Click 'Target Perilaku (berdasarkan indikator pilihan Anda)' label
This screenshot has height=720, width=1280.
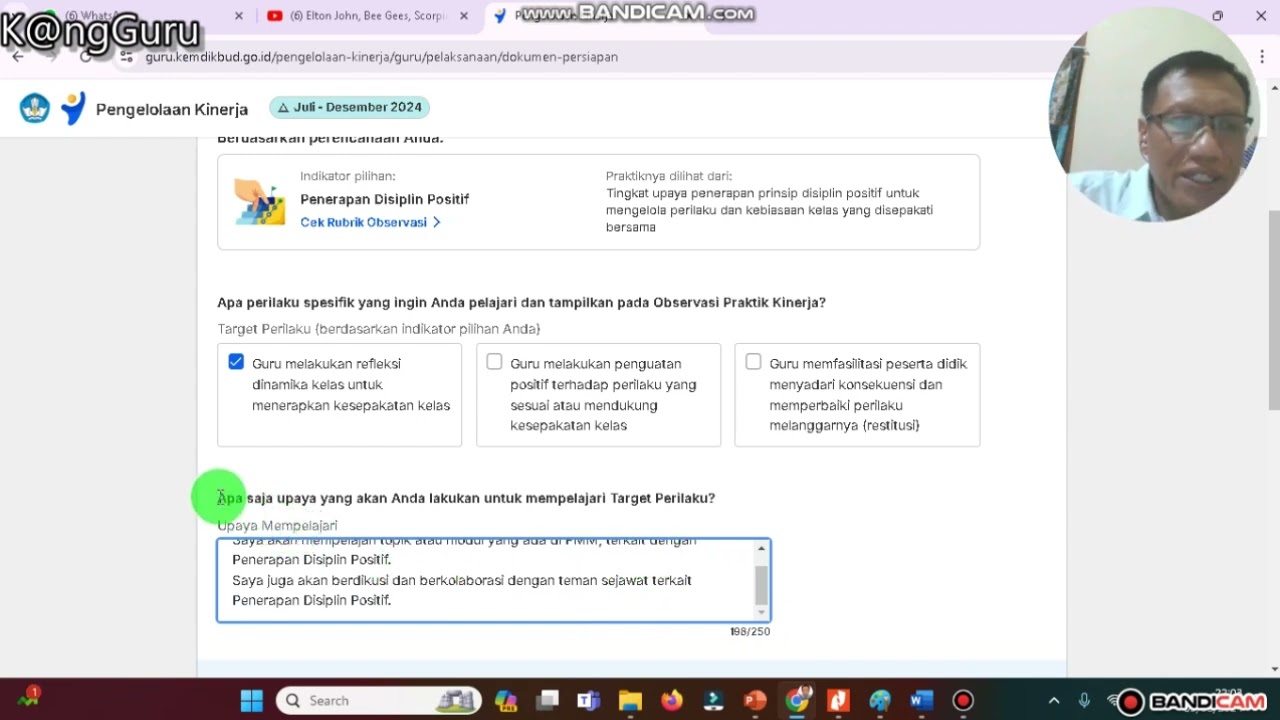pos(379,329)
